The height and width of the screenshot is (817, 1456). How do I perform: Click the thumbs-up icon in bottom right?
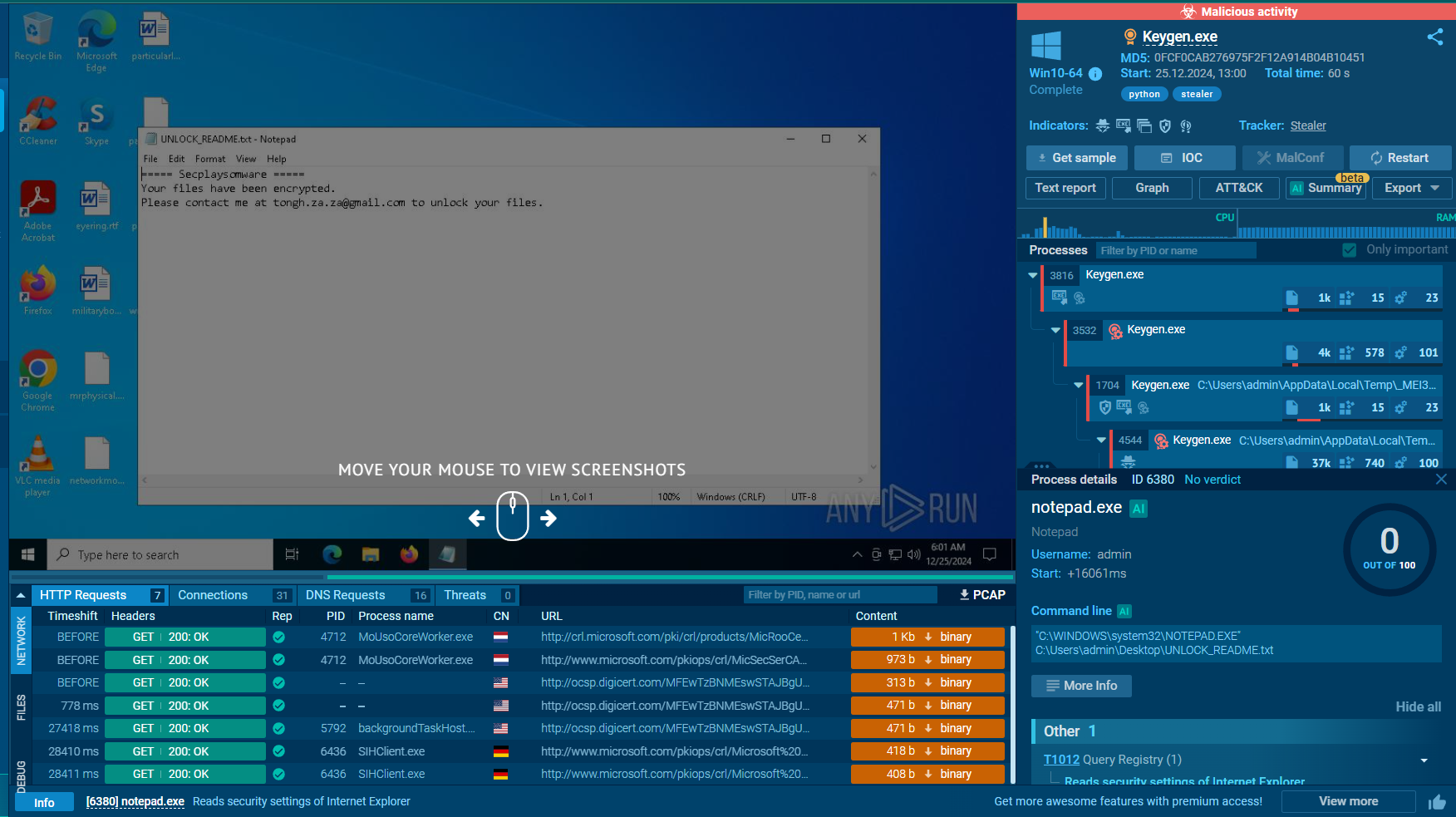coord(1437,802)
